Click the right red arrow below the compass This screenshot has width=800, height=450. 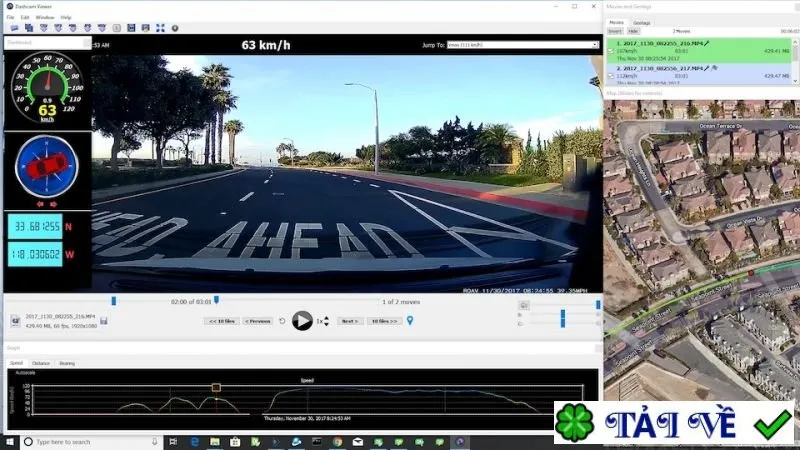click(x=53, y=204)
